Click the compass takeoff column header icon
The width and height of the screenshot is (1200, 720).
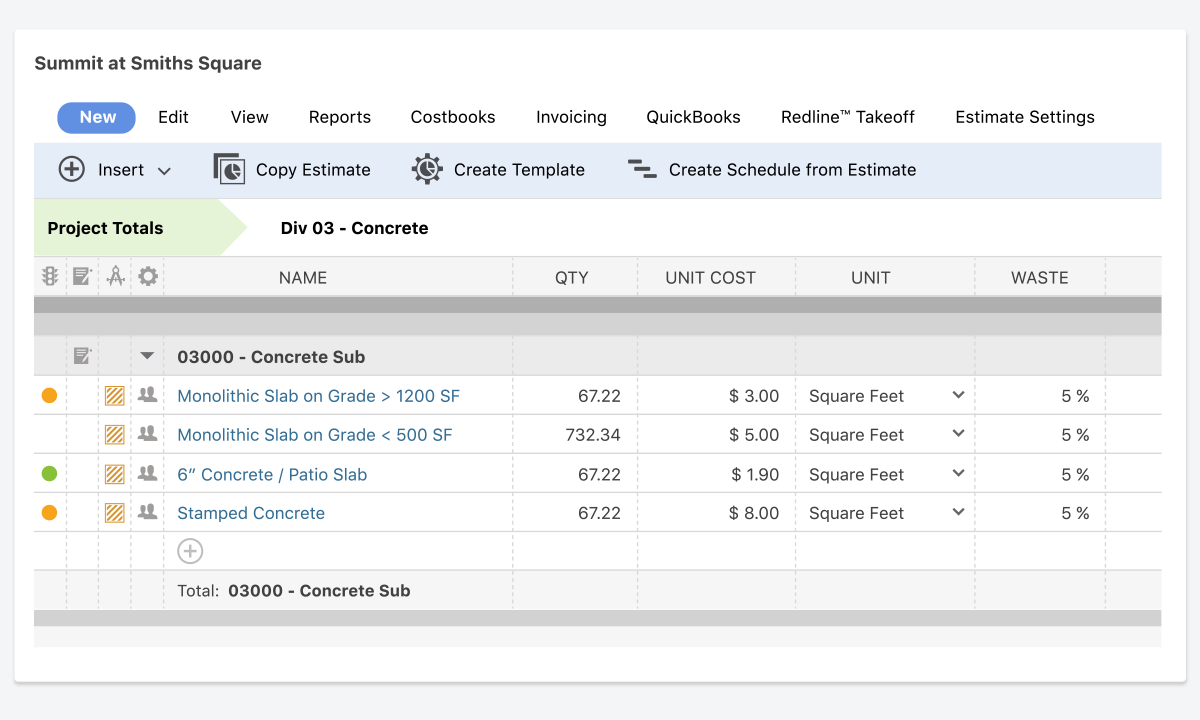(x=116, y=277)
